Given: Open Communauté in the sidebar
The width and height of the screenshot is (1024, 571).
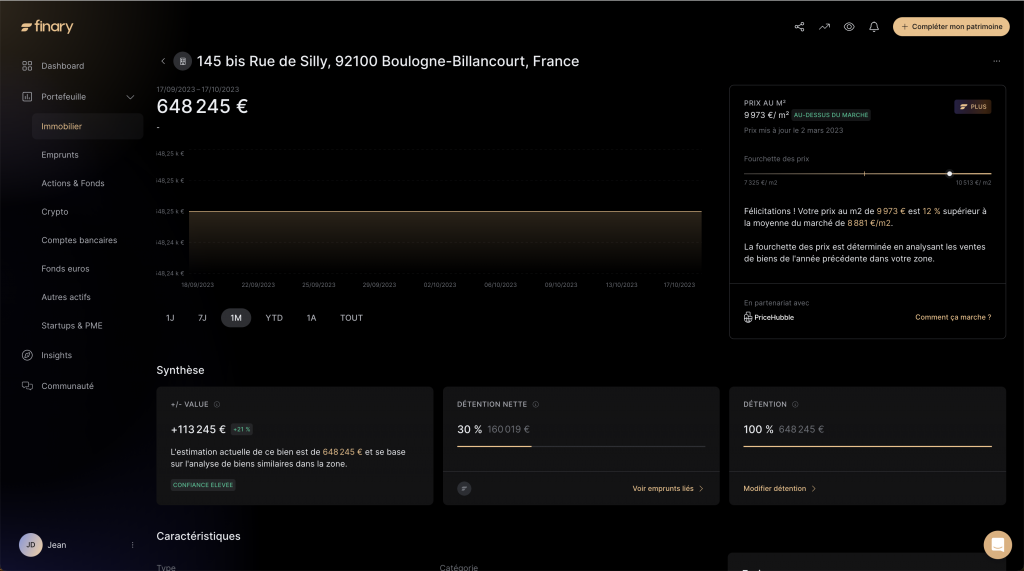Looking at the screenshot, I should point(67,386).
